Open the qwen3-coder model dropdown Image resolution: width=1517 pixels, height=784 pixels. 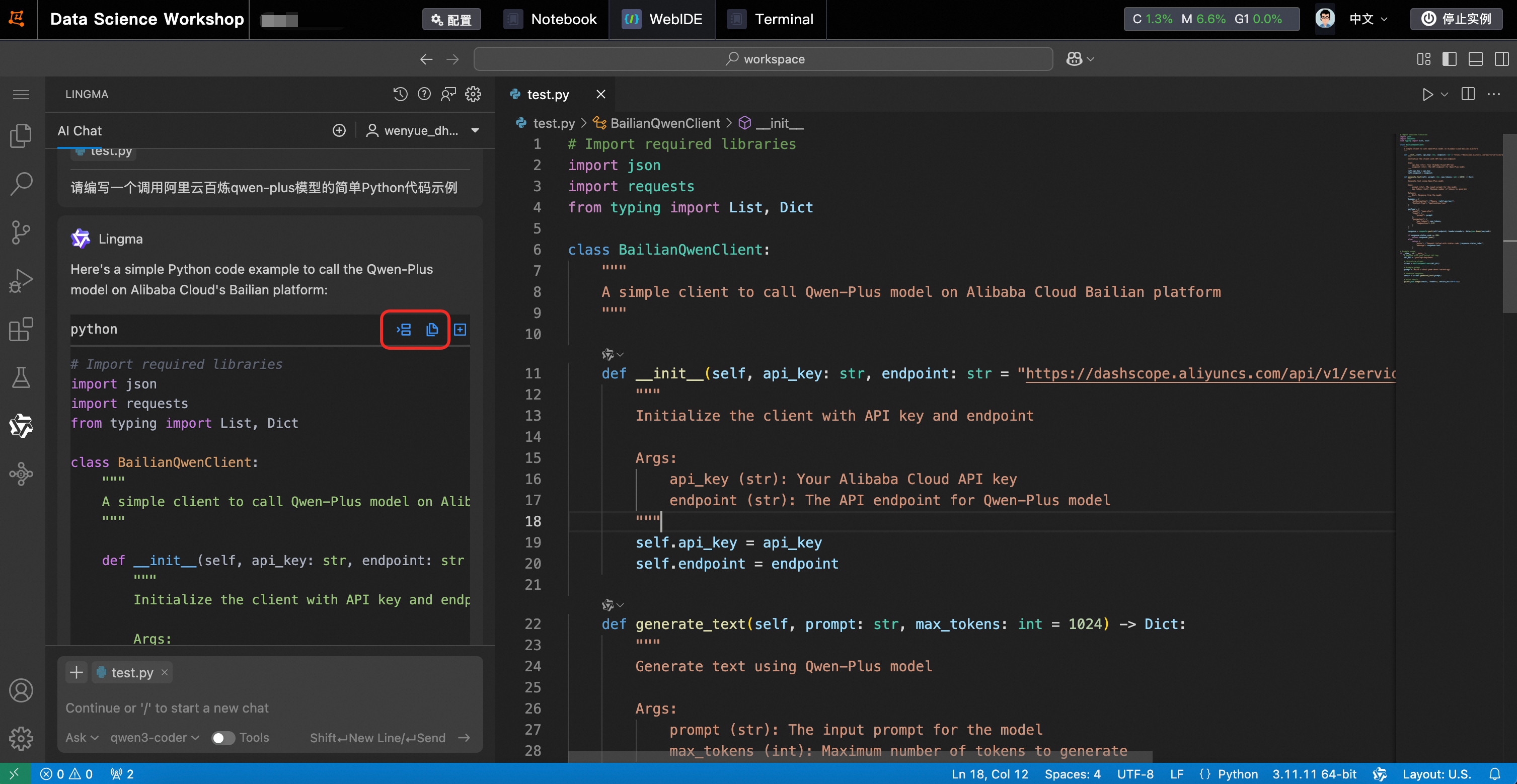155,738
